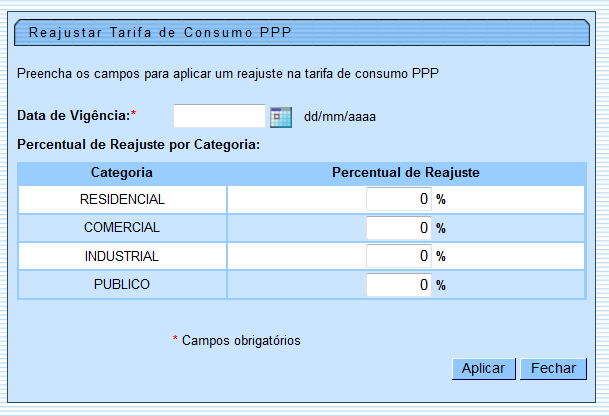This screenshot has width=609, height=416.
Task: Select the COMERCIAL category cell
Action: point(122,228)
